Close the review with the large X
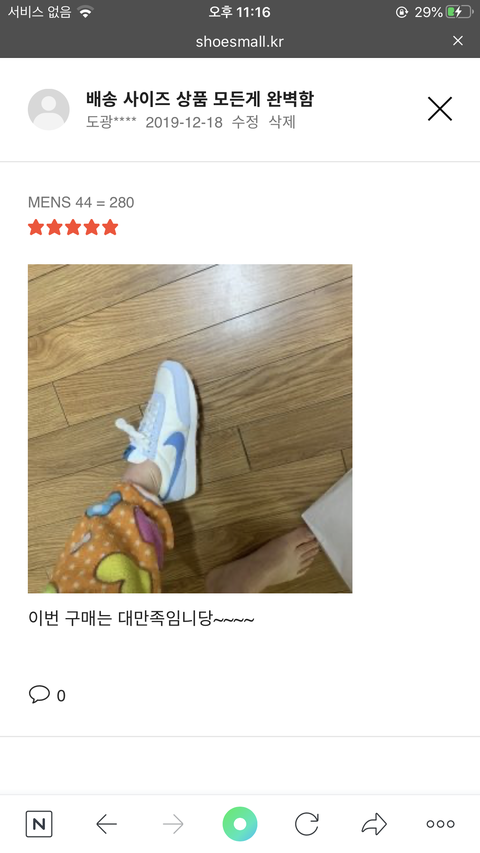 [x=440, y=109]
